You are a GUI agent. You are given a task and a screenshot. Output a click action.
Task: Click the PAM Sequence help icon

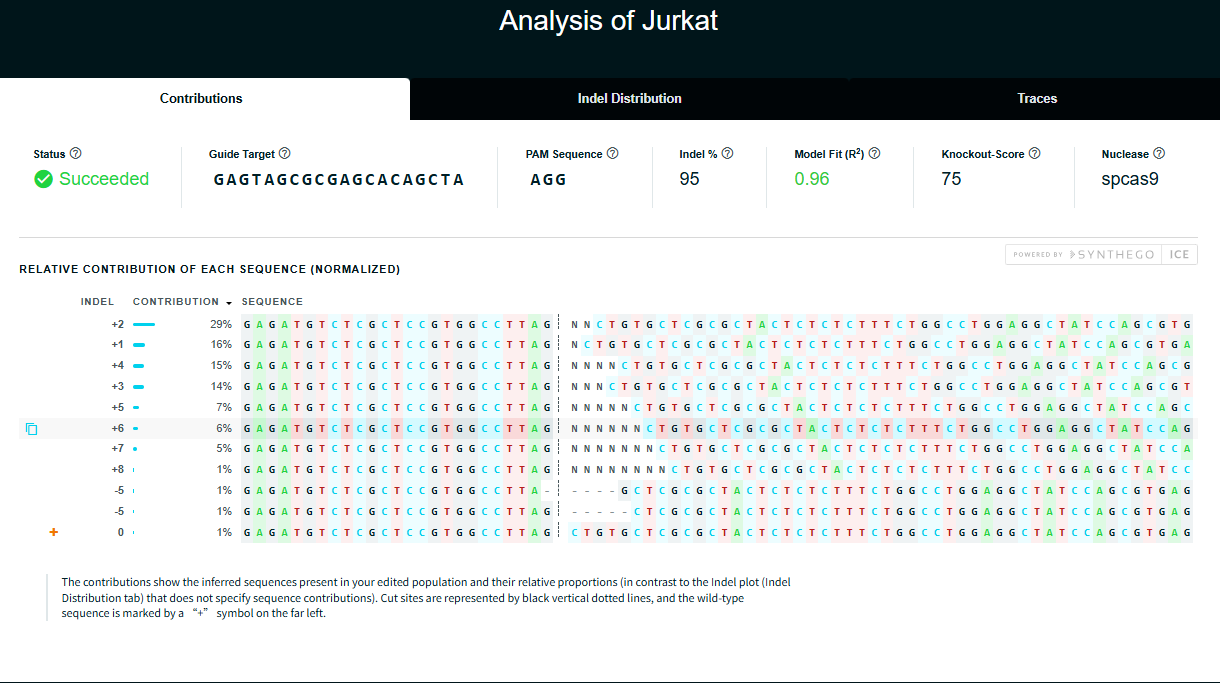click(612, 153)
